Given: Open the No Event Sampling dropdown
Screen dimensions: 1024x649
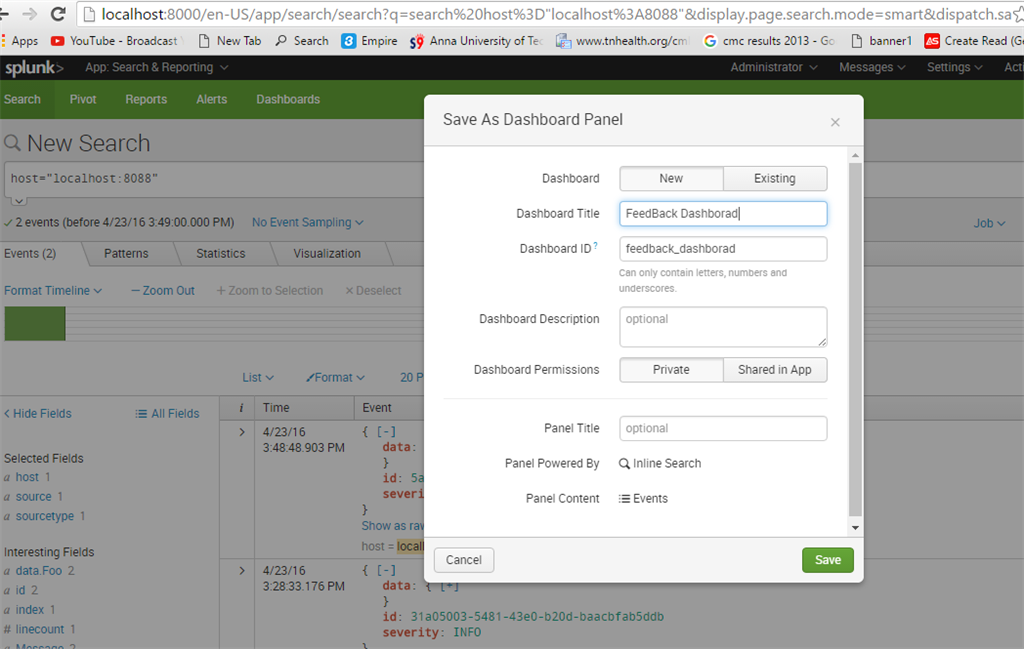Looking at the screenshot, I should (308, 223).
